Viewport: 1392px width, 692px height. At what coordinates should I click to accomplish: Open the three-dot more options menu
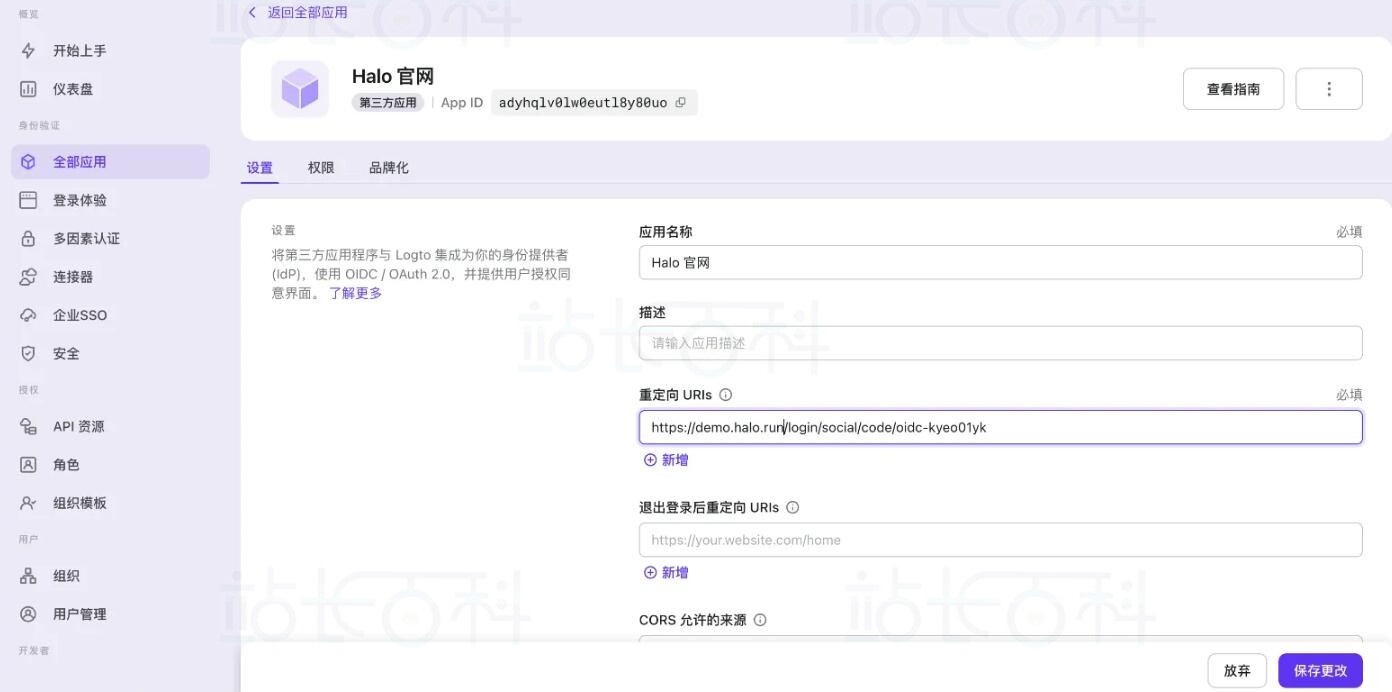pos(1328,89)
